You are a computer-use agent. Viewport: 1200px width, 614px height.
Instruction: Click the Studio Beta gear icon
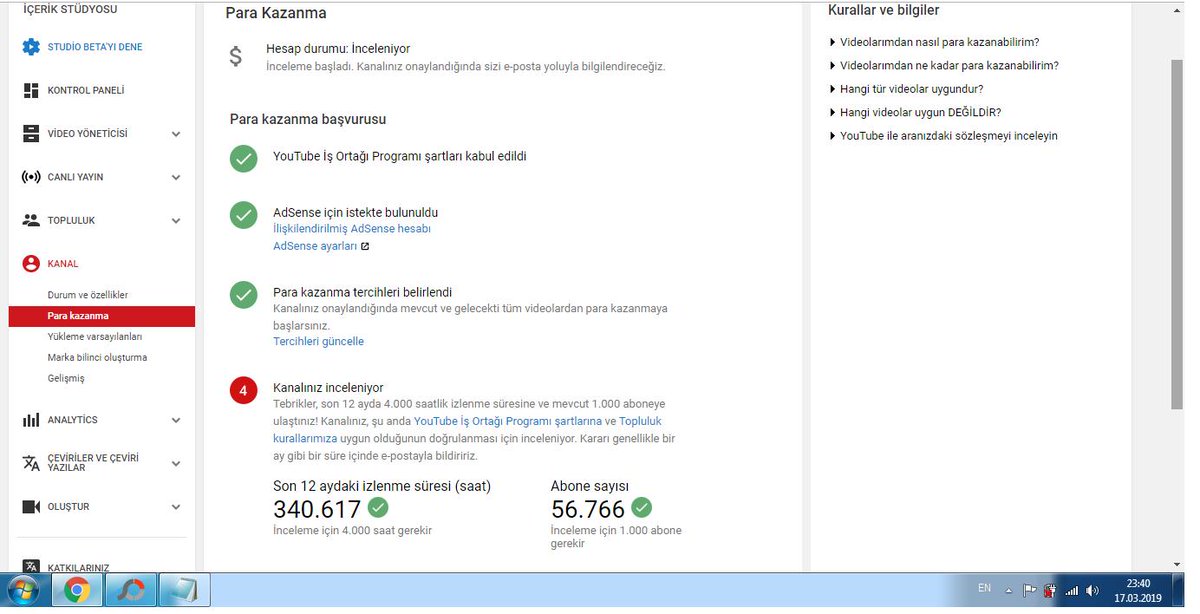(31, 47)
